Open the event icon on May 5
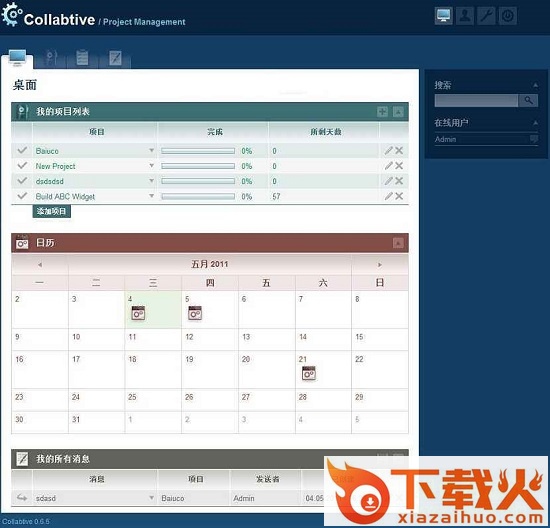 coord(195,313)
